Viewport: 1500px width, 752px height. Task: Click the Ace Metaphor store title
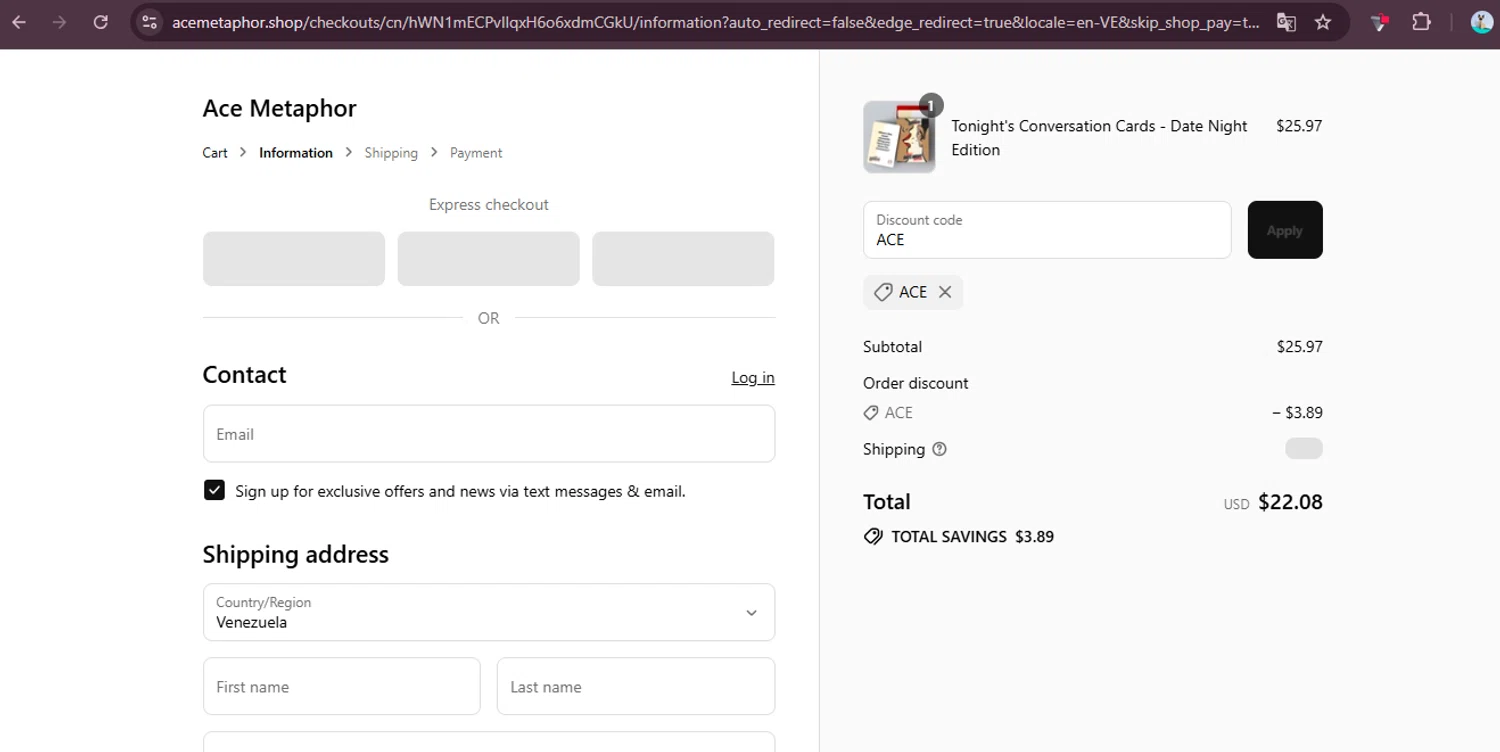pos(279,108)
